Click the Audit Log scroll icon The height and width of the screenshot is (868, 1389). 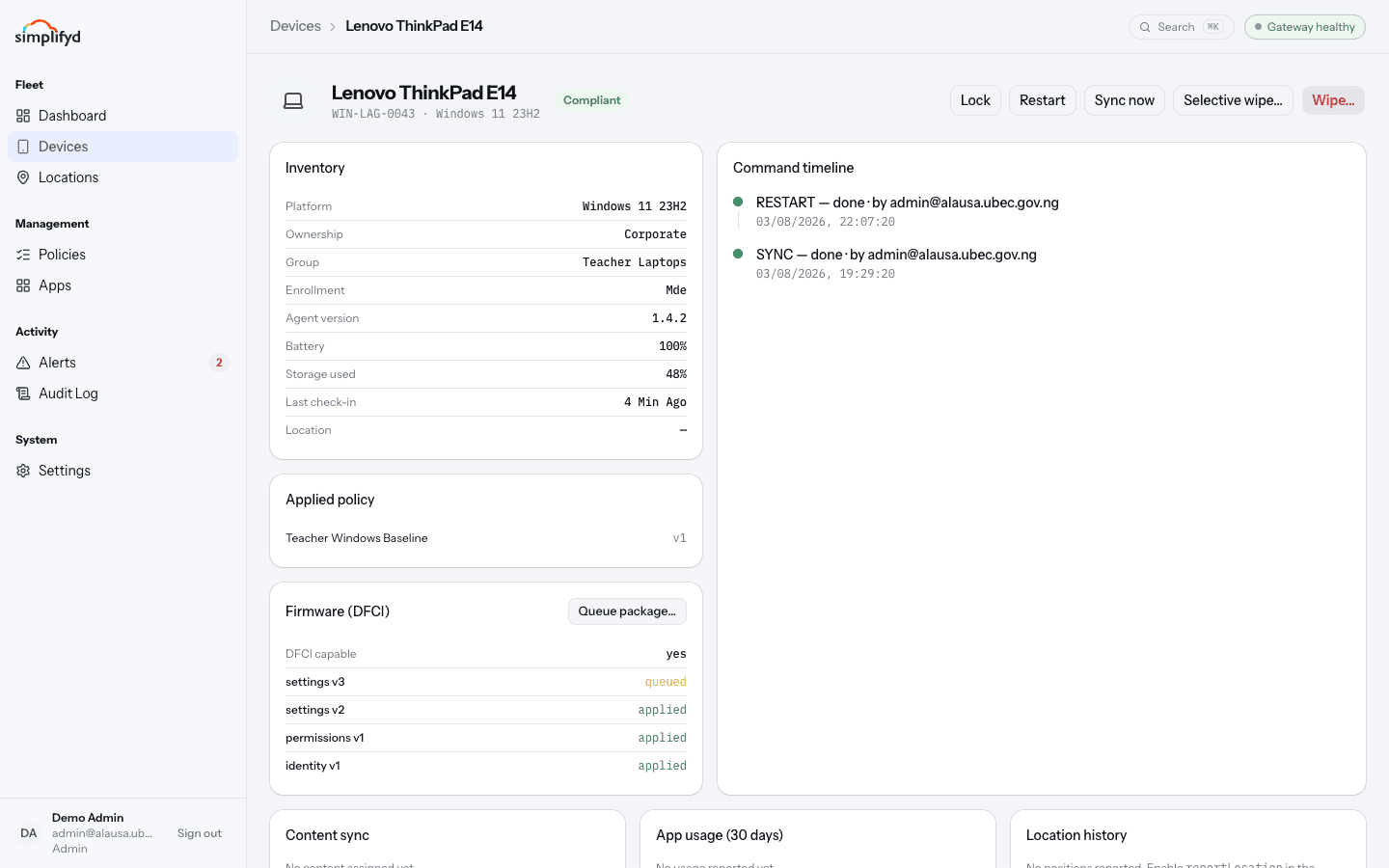pyautogui.click(x=23, y=393)
